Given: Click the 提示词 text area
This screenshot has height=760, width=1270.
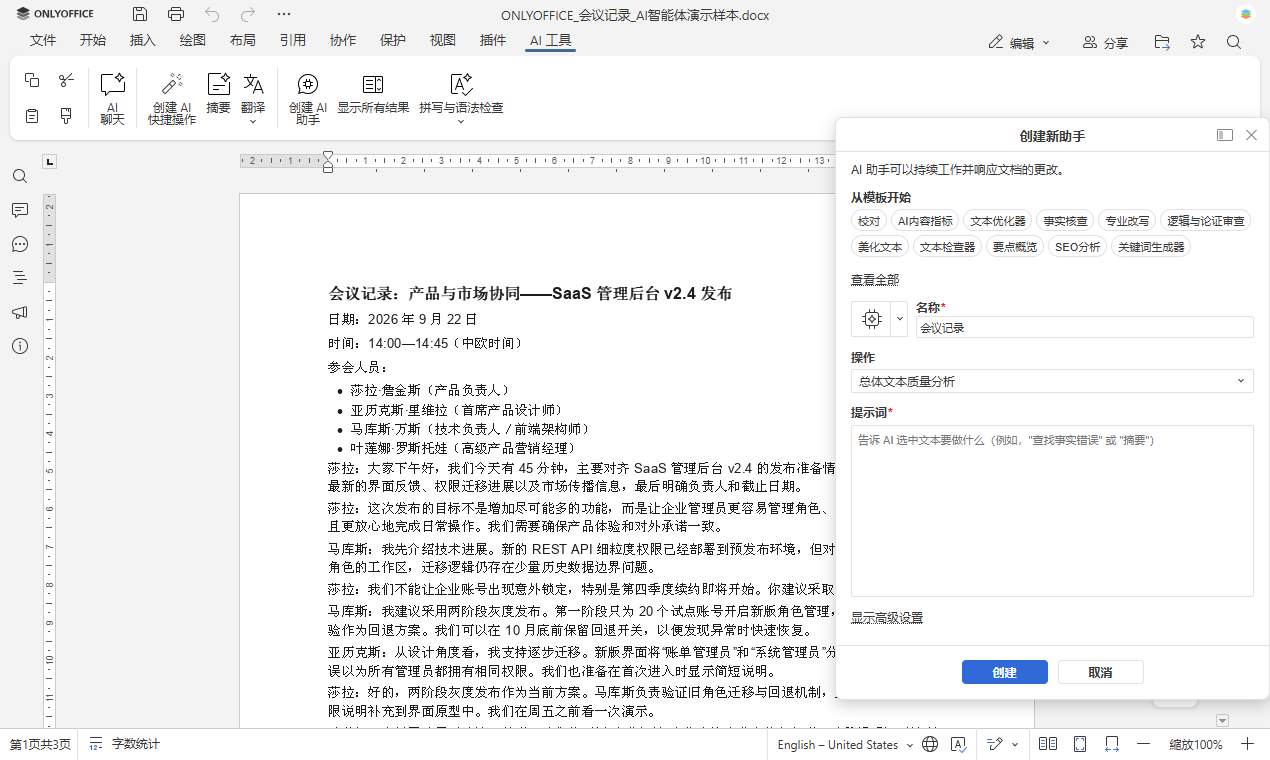Looking at the screenshot, I should (x=1052, y=511).
